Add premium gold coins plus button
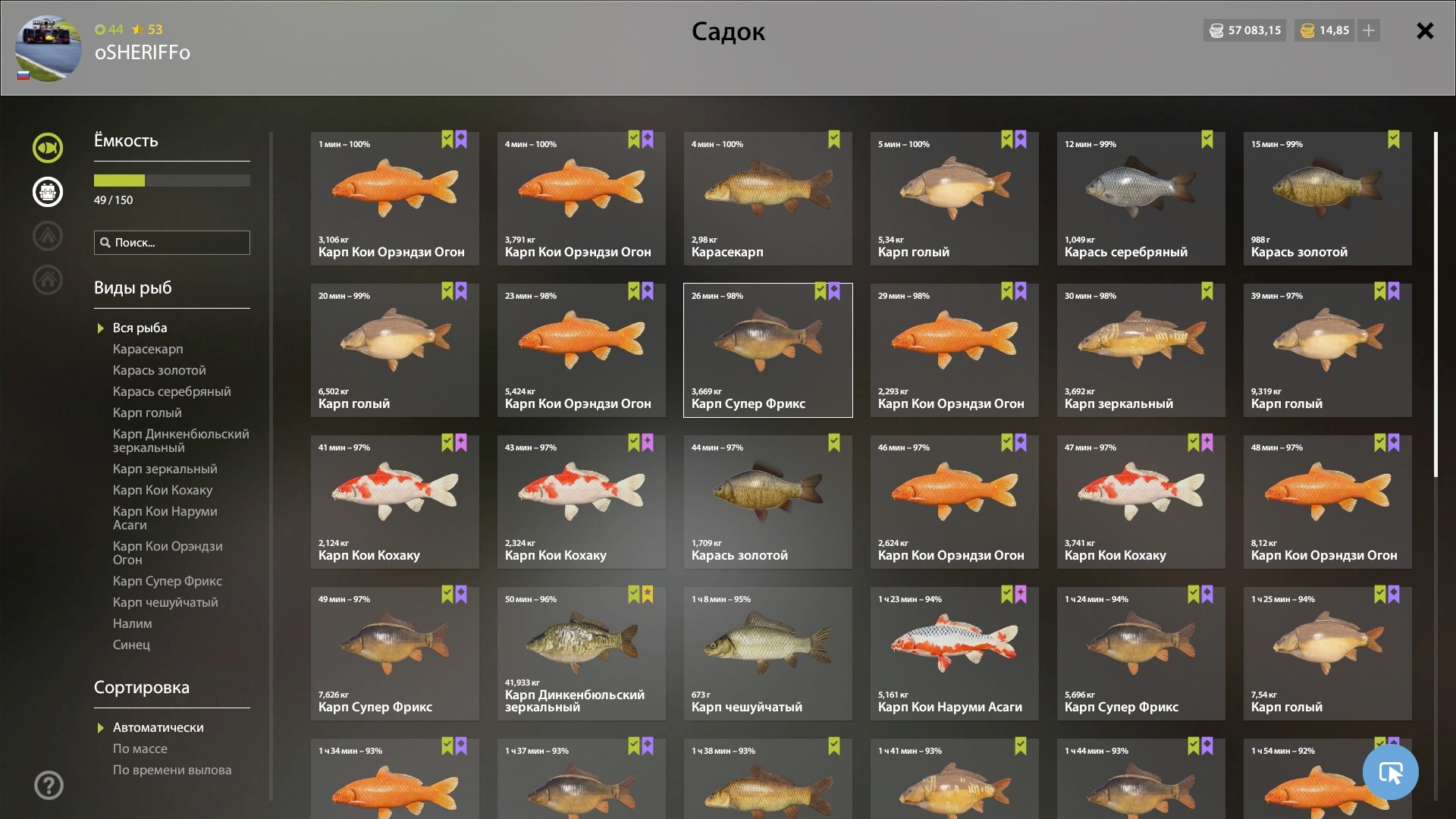The height and width of the screenshot is (819, 1456). (x=1369, y=30)
